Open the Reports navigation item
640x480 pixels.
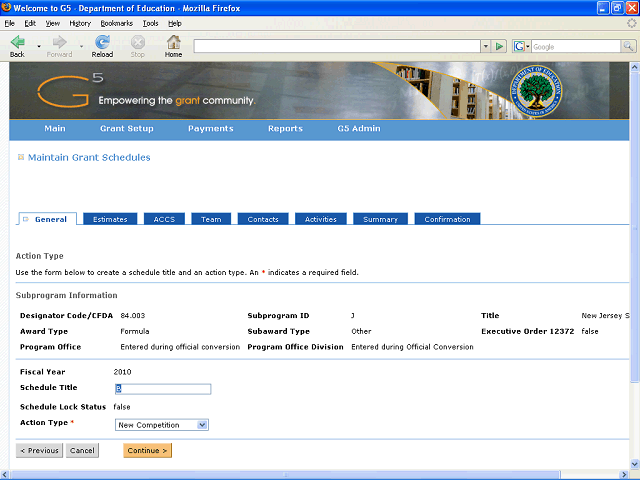pos(285,129)
